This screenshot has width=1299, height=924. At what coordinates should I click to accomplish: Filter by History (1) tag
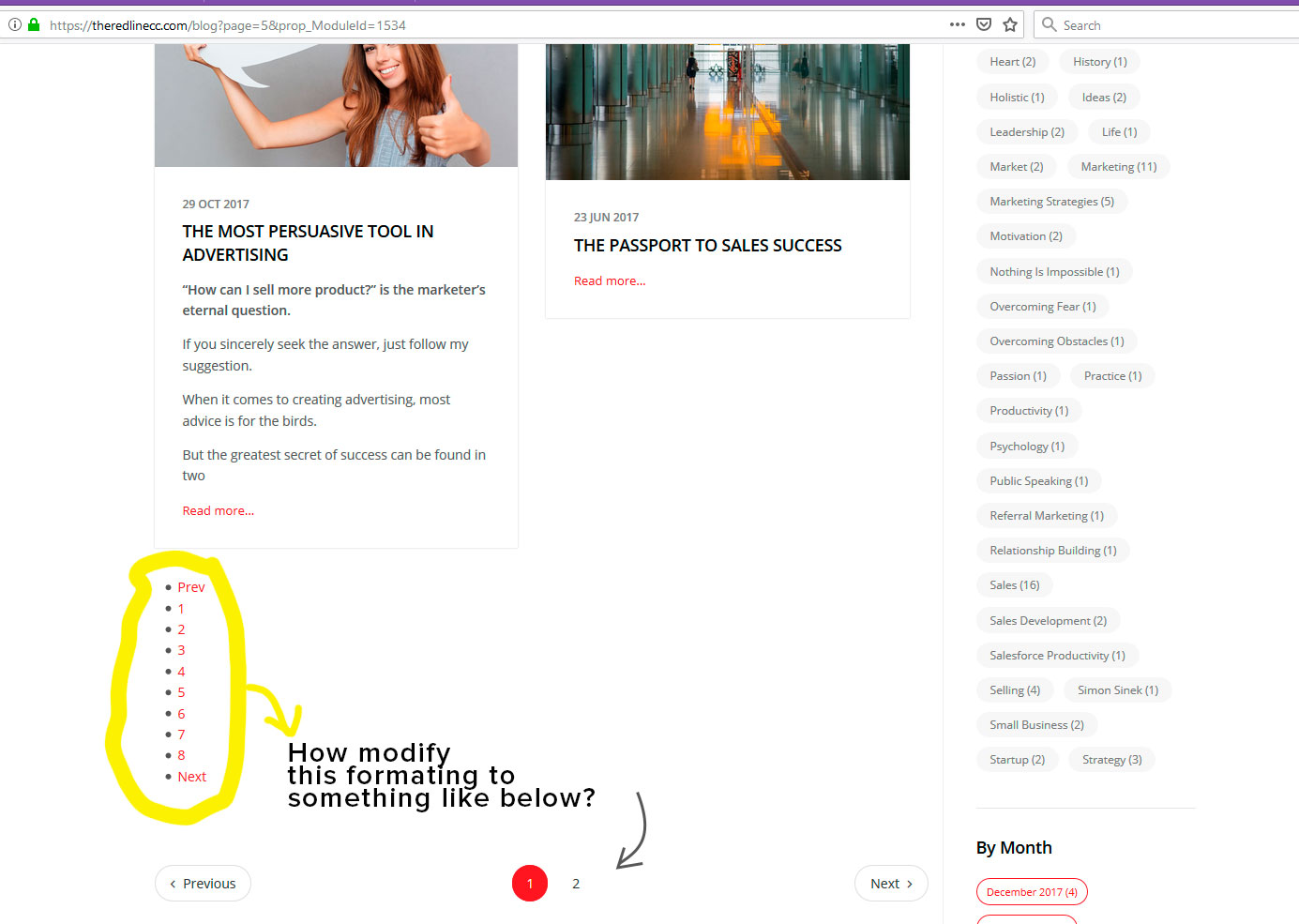click(1100, 62)
